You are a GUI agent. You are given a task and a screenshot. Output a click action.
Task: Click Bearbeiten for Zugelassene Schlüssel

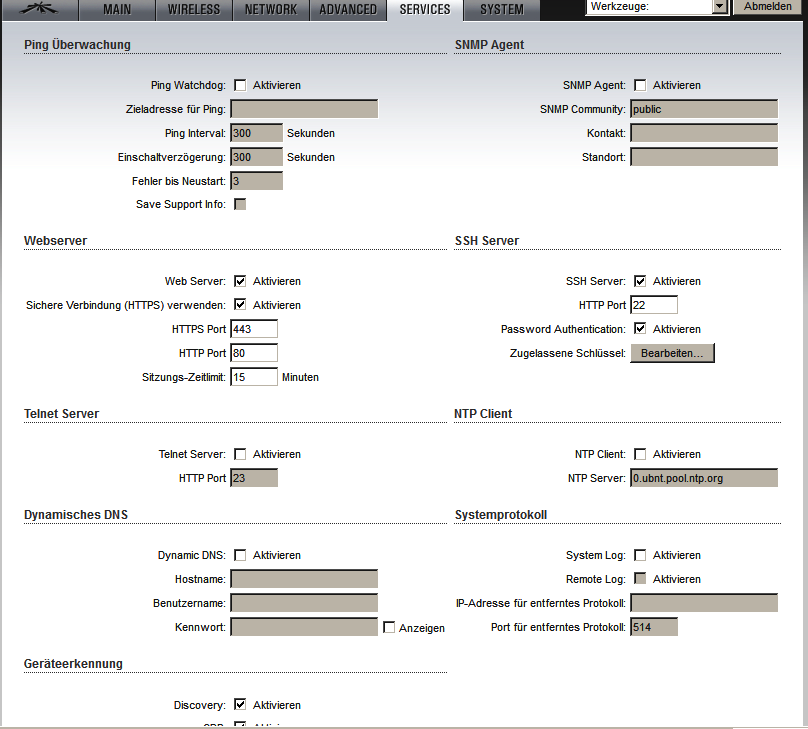click(672, 353)
